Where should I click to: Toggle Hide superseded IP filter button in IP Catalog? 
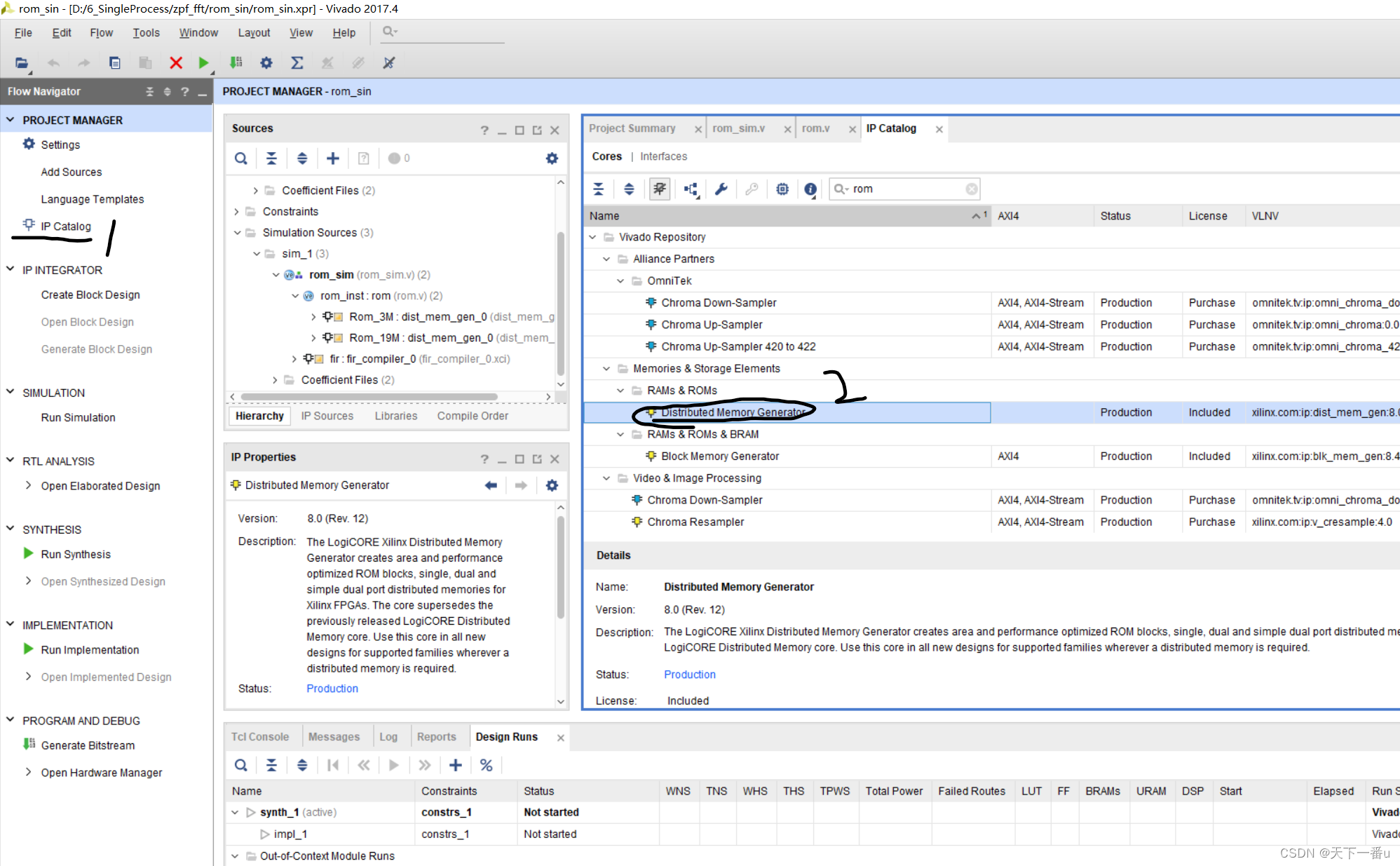[660, 189]
